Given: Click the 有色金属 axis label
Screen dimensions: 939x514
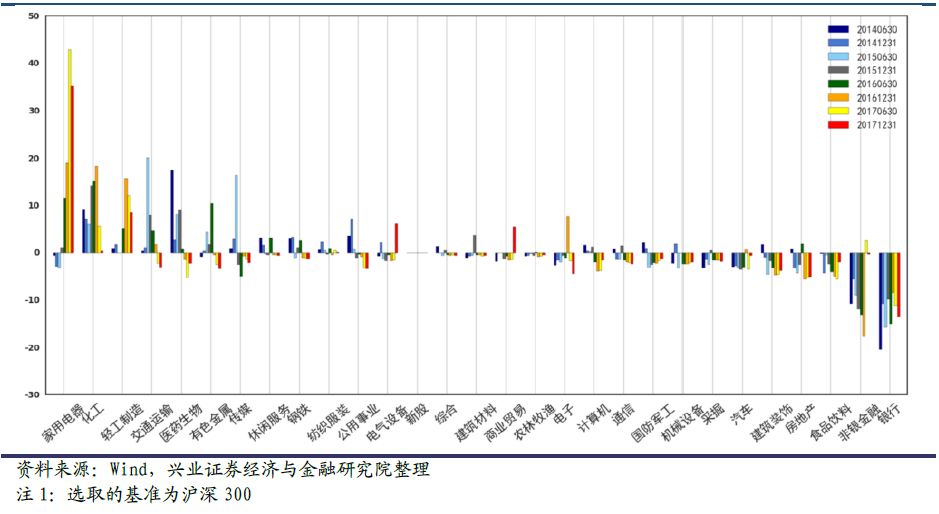Looking at the screenshot, I should (x=211, y=422).
